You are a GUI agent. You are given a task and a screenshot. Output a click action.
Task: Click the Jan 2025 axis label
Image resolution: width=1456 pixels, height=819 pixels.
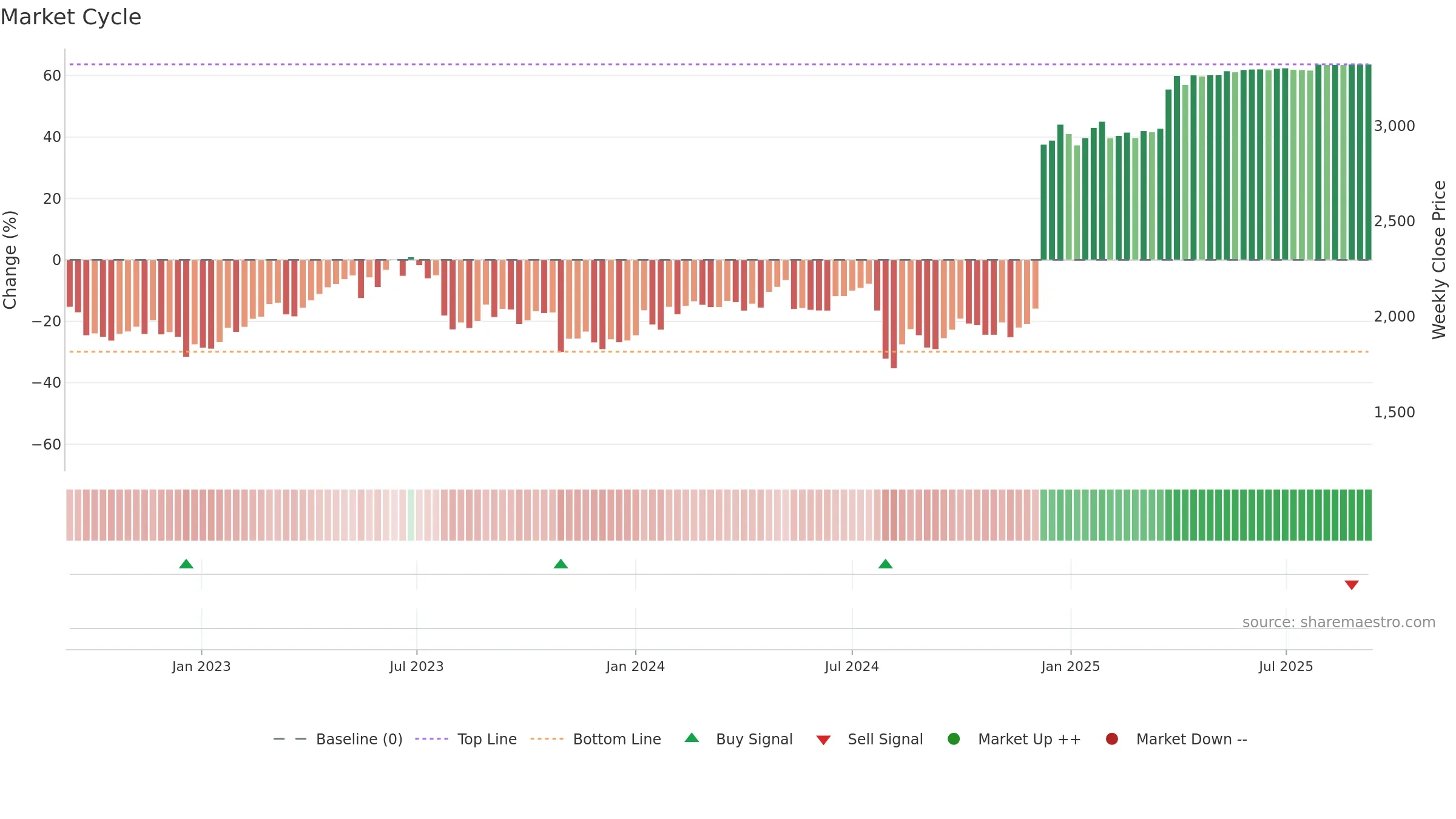point(1071,667)
